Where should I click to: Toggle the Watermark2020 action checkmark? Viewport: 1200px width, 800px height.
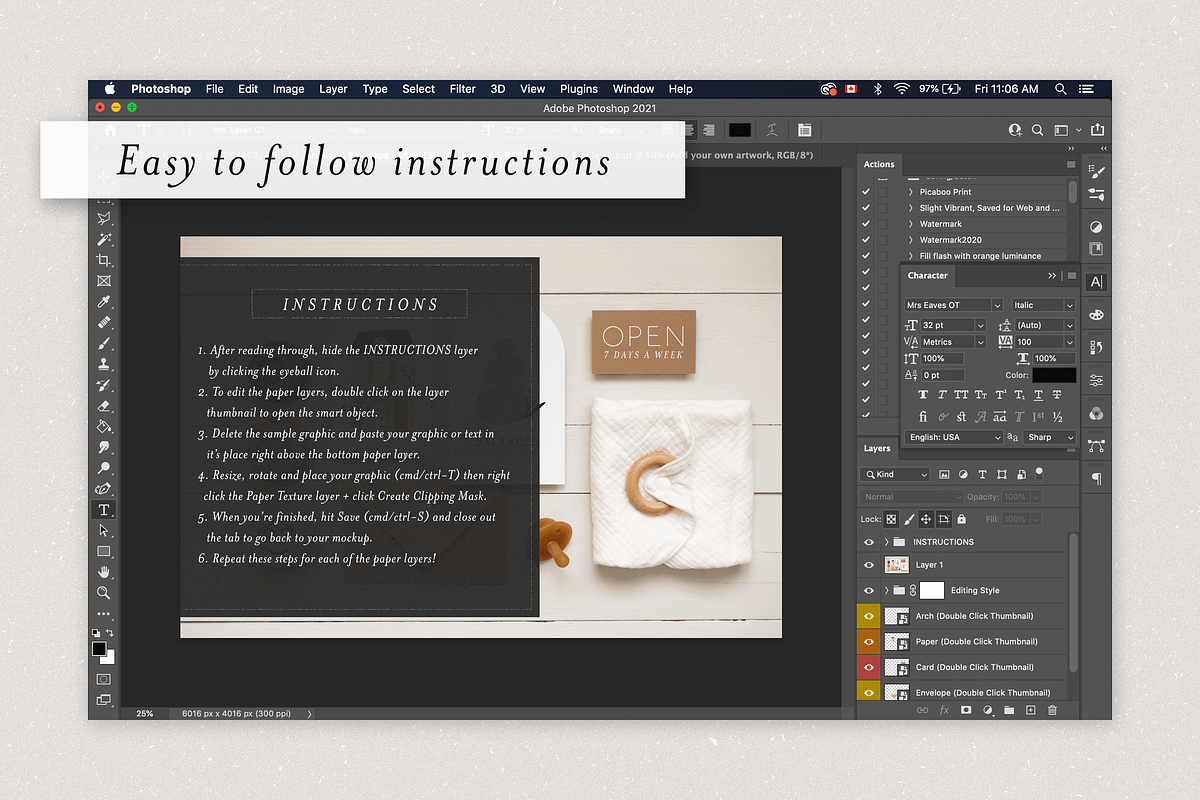[x=866, y=240]
